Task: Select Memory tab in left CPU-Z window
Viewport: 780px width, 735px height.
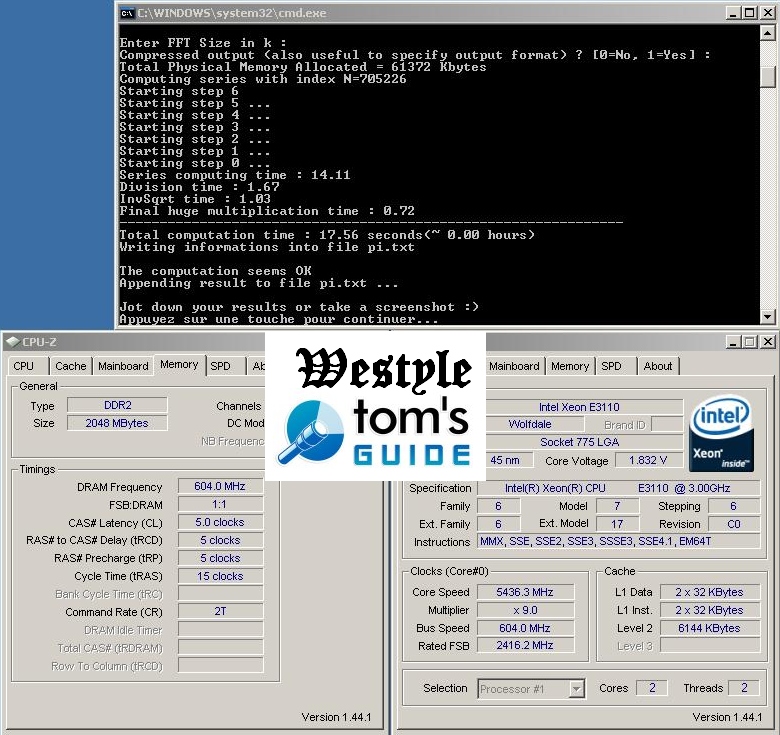Action: point(179,365)
